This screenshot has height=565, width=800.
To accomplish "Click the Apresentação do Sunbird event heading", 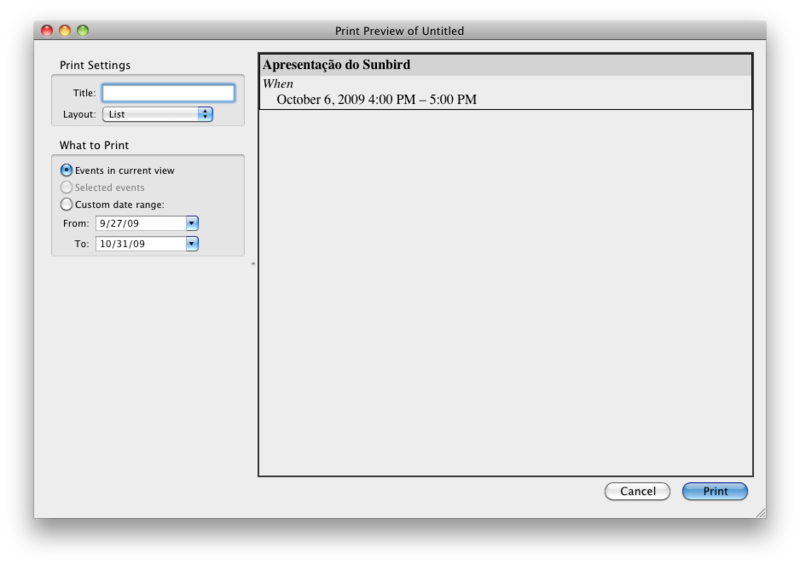I will [336, 65].
